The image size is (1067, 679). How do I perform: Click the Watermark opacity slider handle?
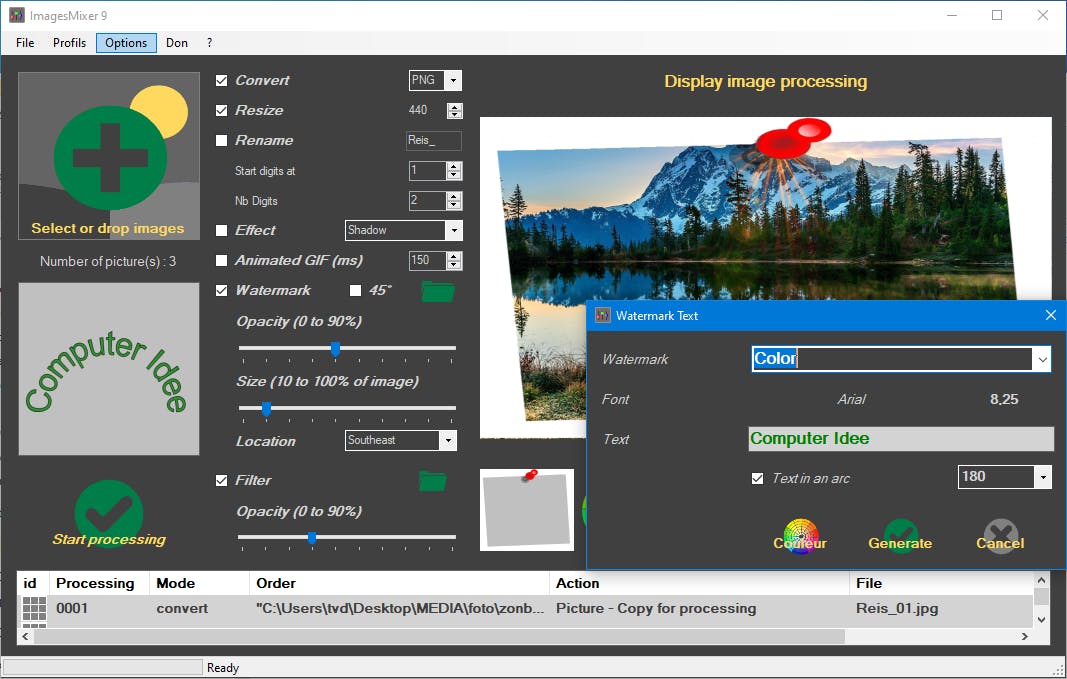tap(335, 349)
